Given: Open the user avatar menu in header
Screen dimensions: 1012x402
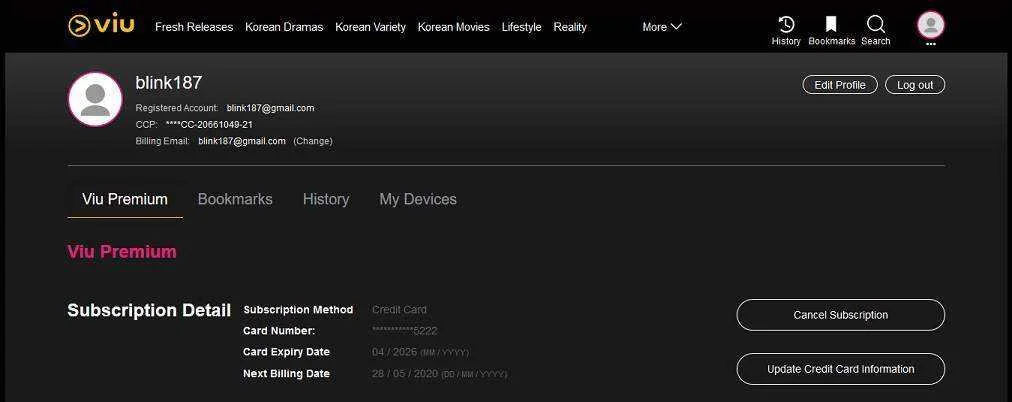Looking at the screenshot, I should coord(931,25).
